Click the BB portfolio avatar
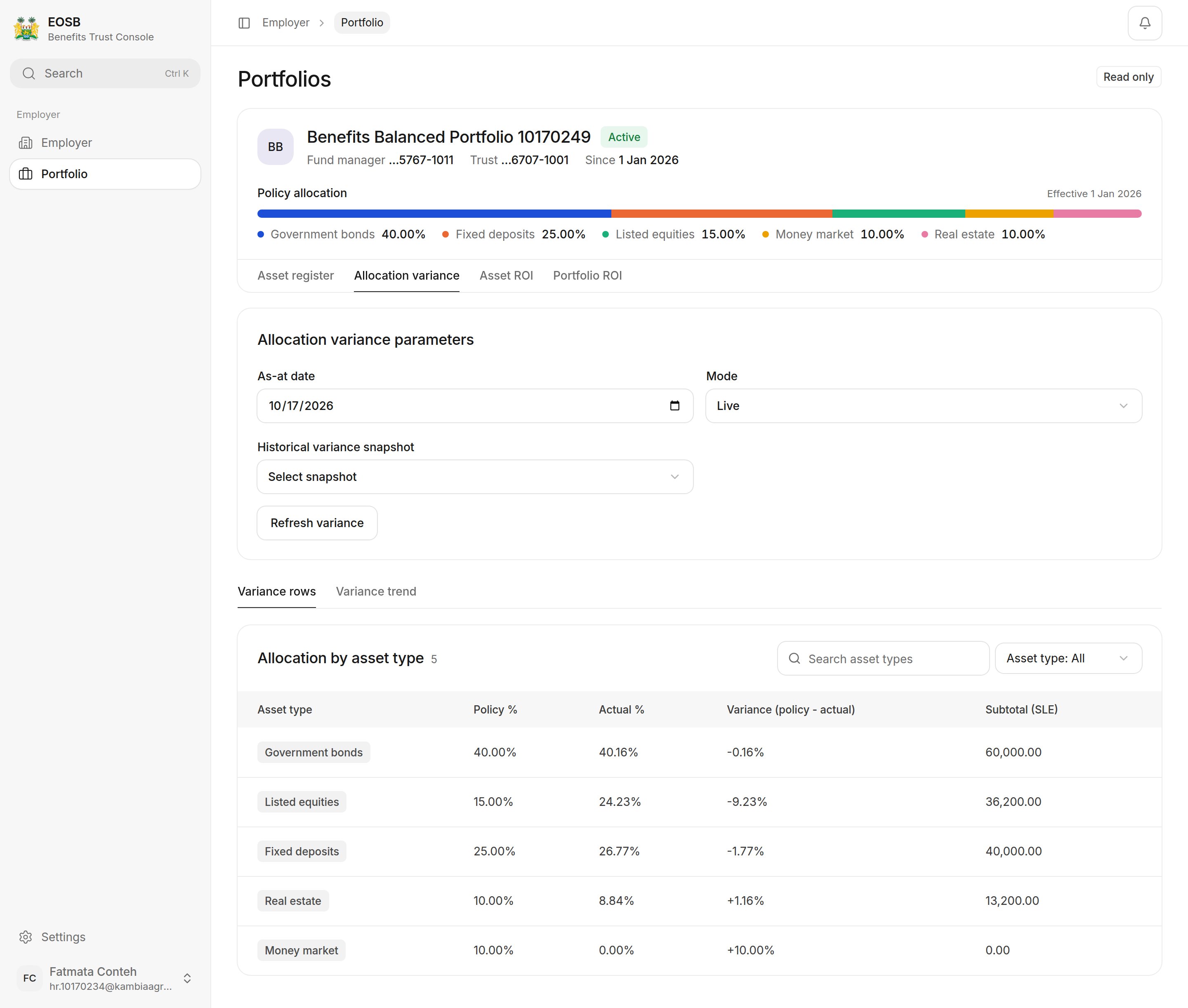This screenshot has height=1008, width=1188. 276,147
